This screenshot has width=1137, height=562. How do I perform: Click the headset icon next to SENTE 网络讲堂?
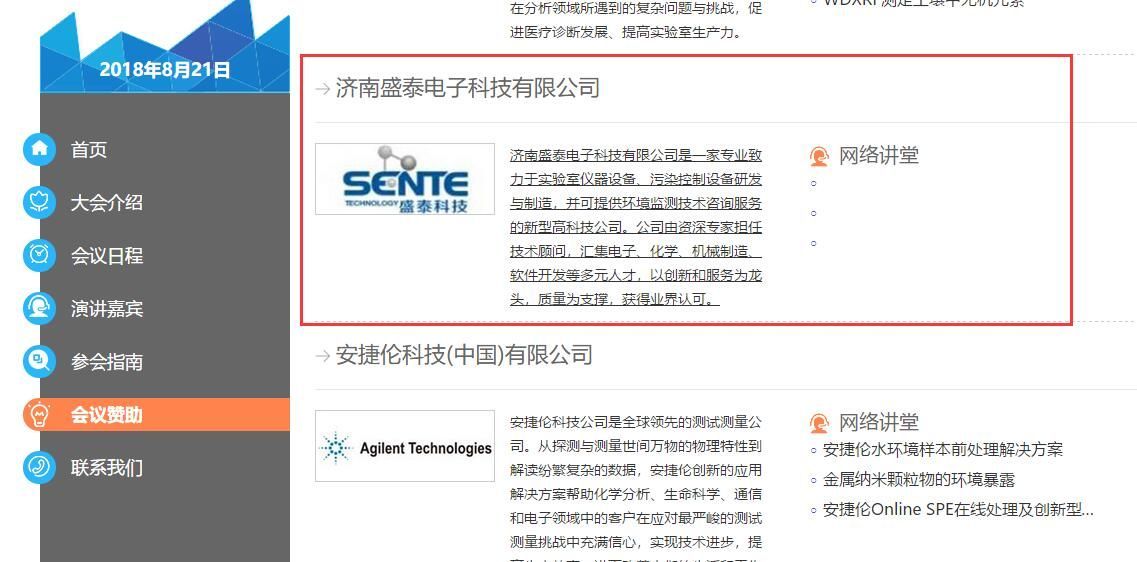coord(819,156)
